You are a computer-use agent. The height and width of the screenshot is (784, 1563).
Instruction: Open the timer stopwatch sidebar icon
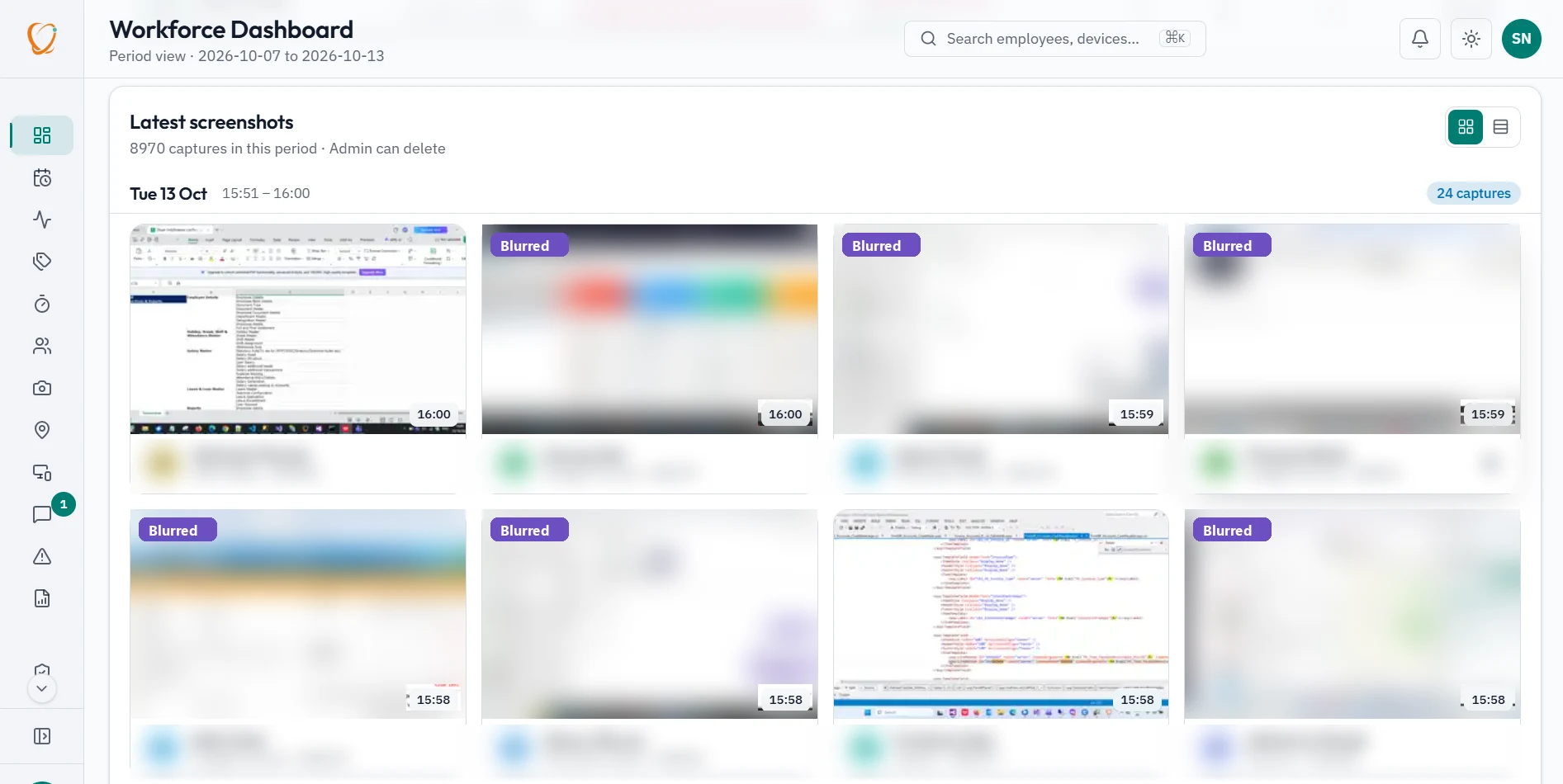click(42, 304)
